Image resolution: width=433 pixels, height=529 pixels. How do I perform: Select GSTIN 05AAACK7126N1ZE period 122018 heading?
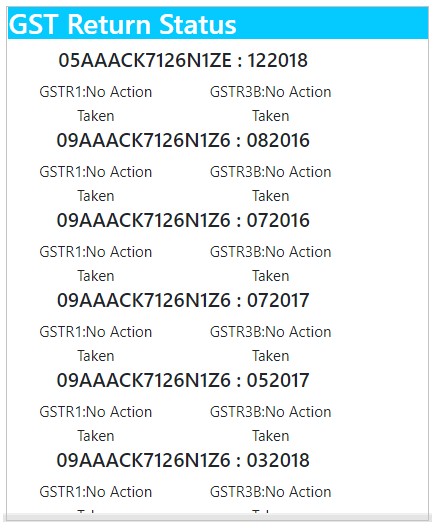183,61
